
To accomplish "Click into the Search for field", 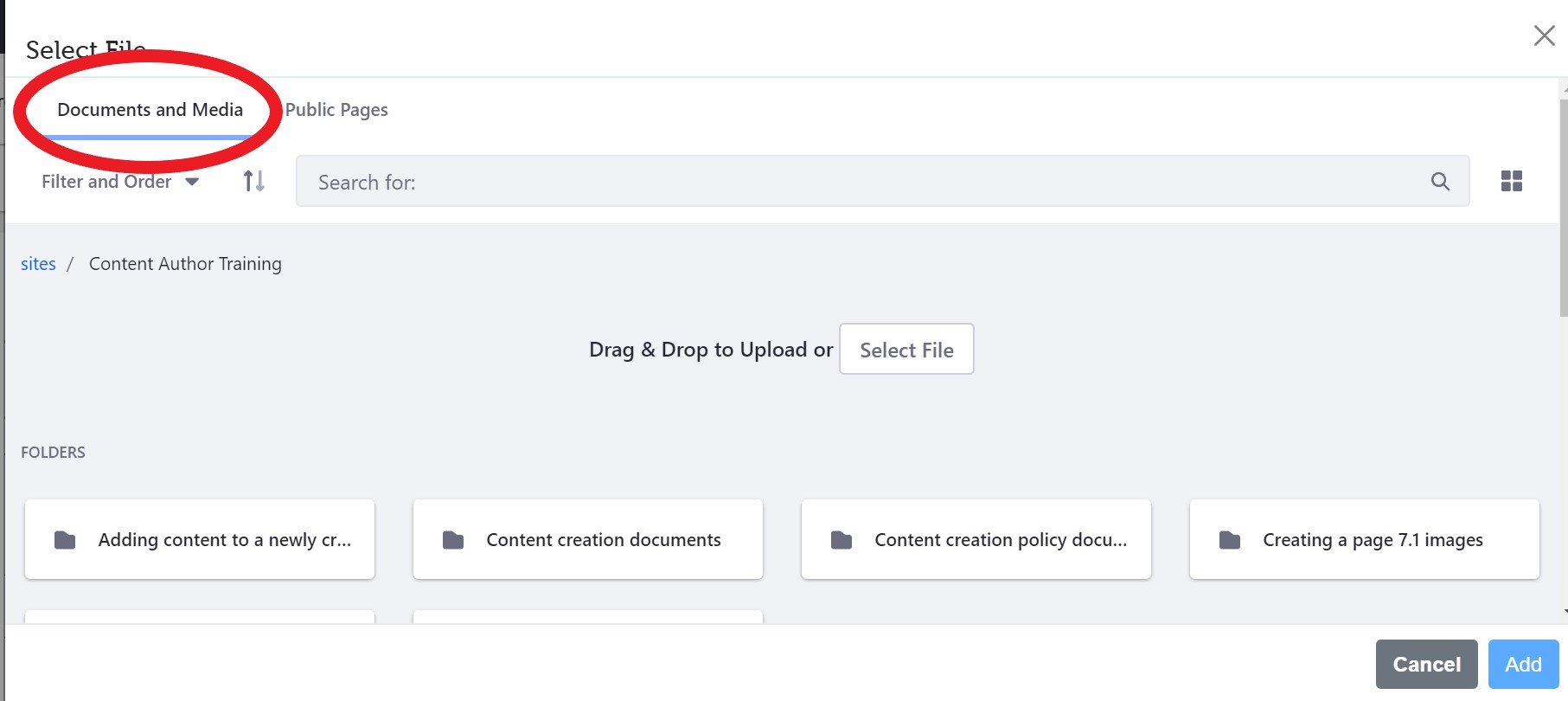I will coord(865,182).
